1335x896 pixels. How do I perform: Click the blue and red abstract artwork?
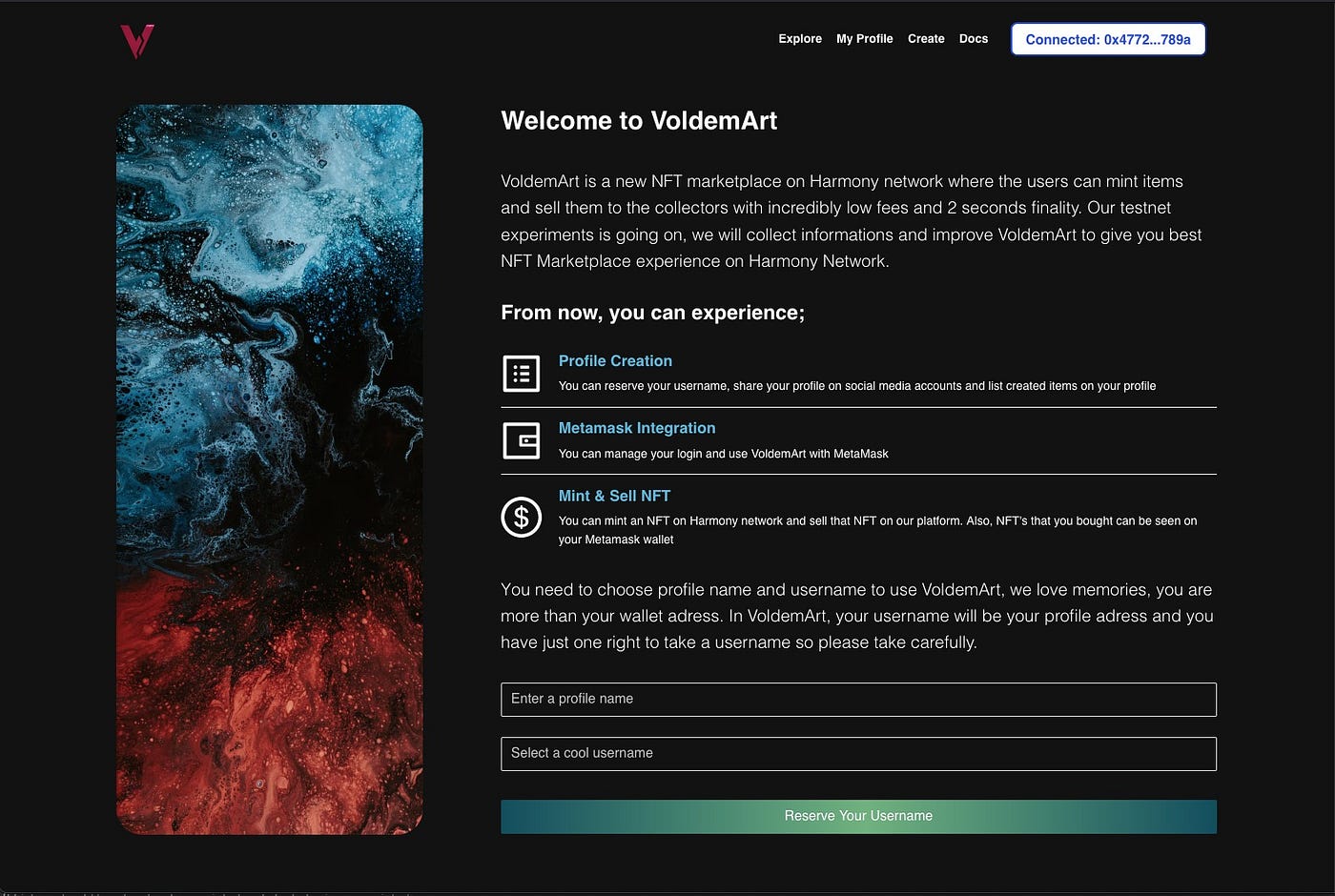click(x=270, y=470)
